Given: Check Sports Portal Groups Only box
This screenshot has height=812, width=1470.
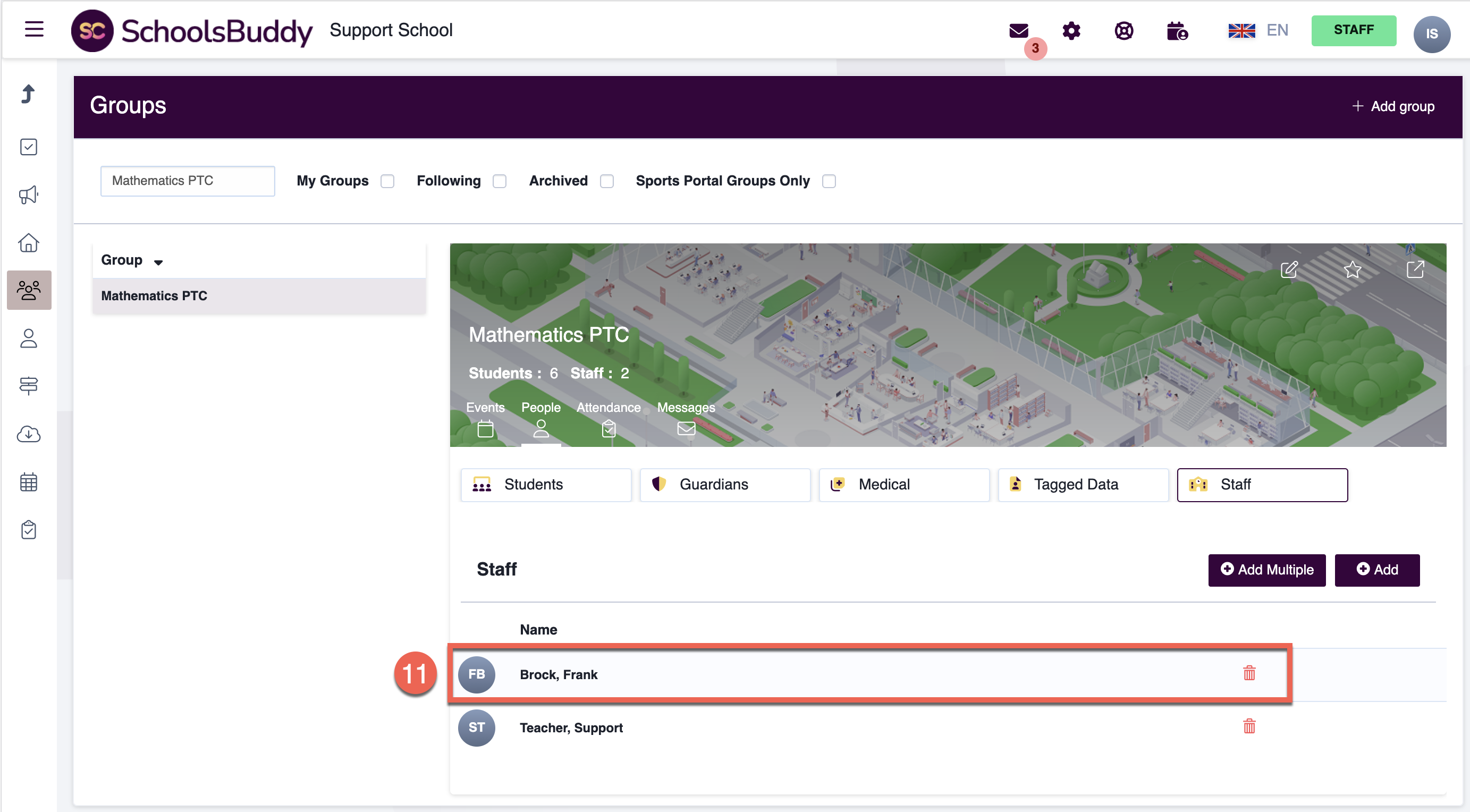Looking at the screenshot, I should click(829, 181).
